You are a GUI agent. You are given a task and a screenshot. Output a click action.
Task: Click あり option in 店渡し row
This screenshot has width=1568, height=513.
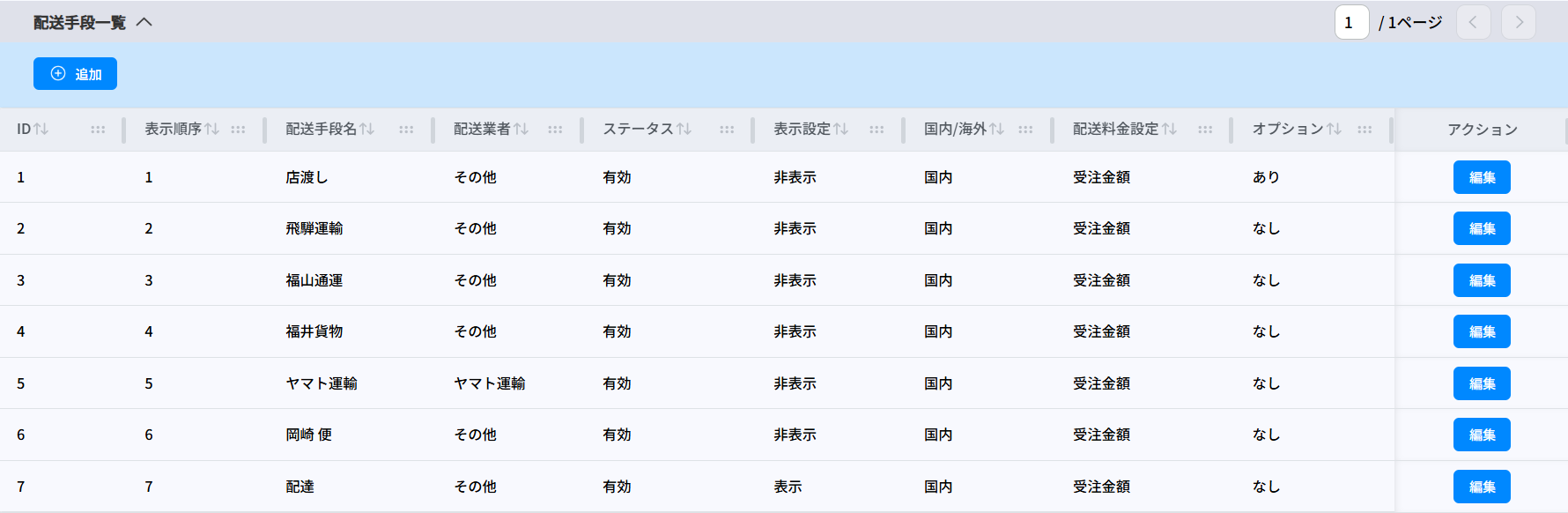click(x=1266, y=177)
